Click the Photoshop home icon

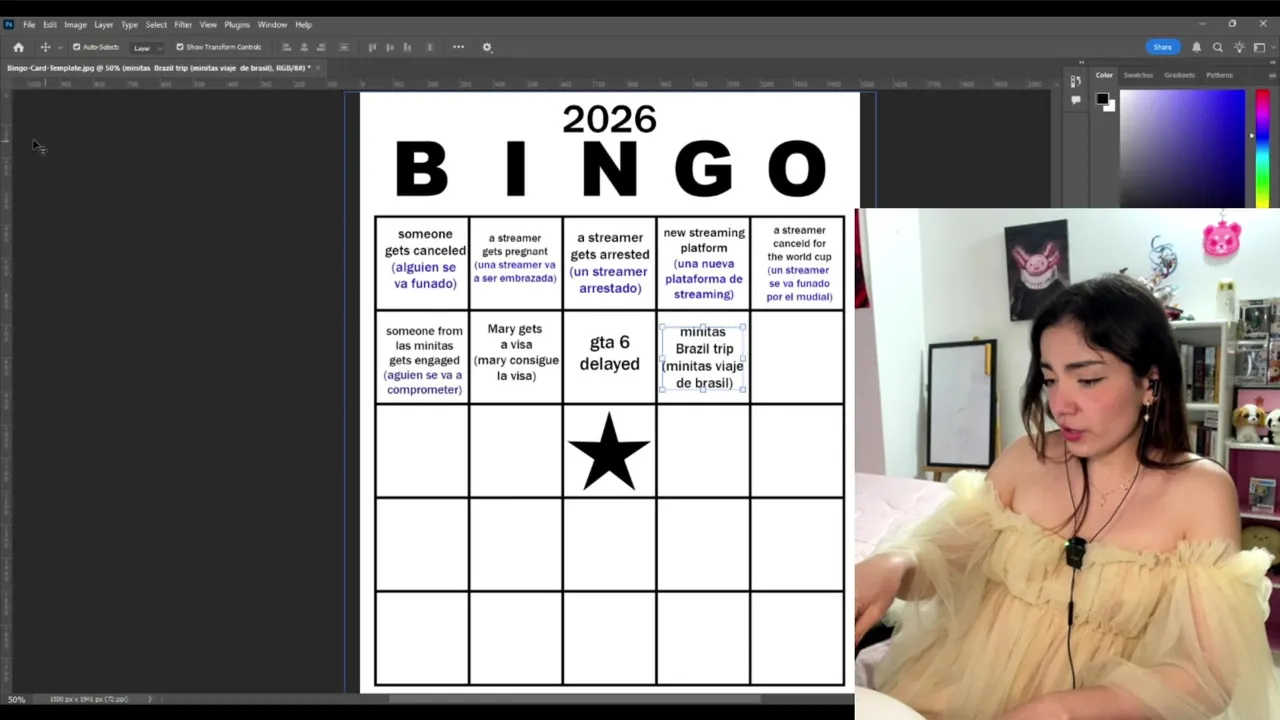click(18, 47)
